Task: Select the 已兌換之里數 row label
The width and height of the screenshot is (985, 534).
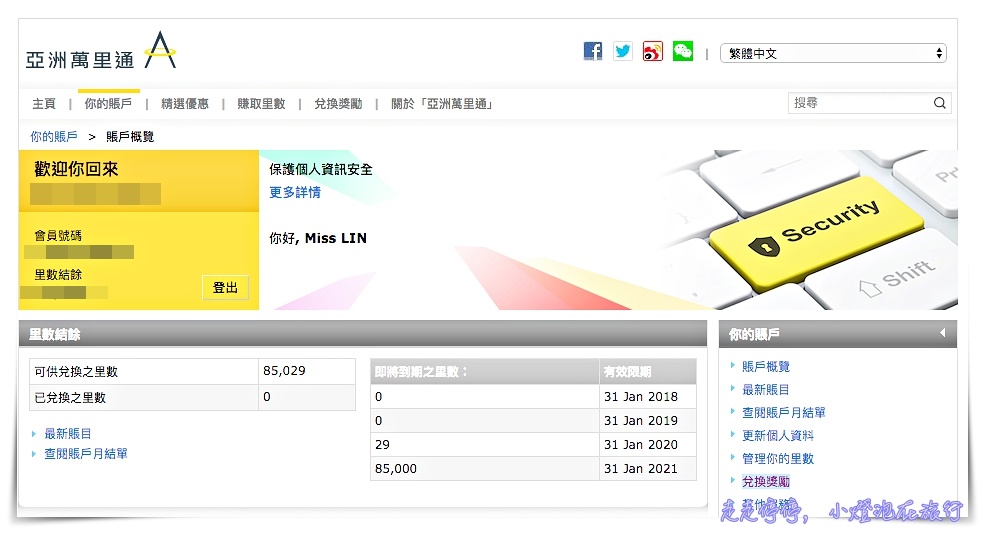Action: [70, 397]
